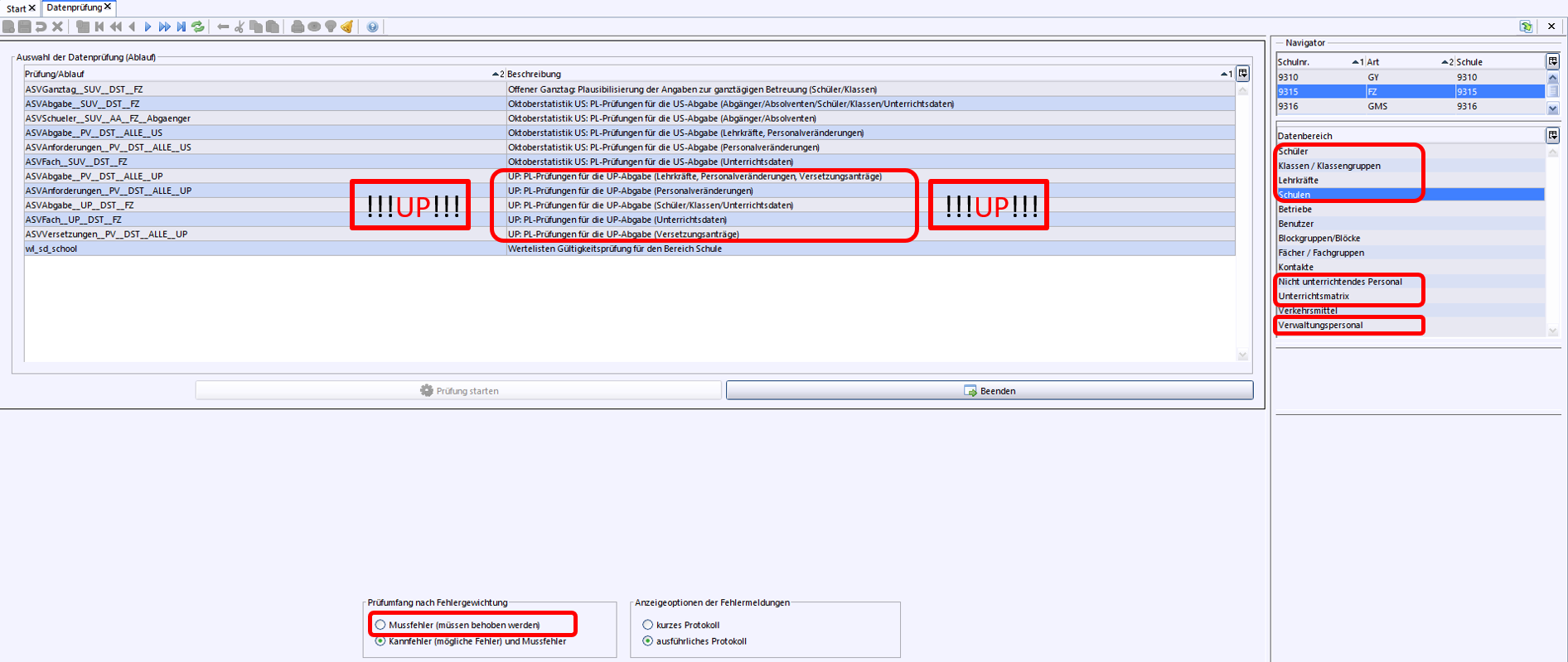Open help with the blue question mark icon
This screenshot has height=662, width=1568.
pos(373,27)
